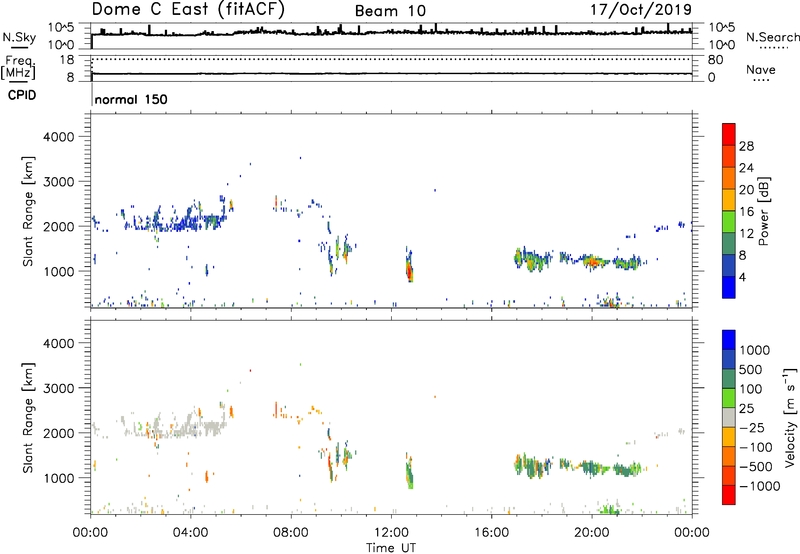Image resolution: width=800 pixels, height=554 pixels.
Task: Click the "Slant Range [km]" label of power panel
Action: point(28,211)
